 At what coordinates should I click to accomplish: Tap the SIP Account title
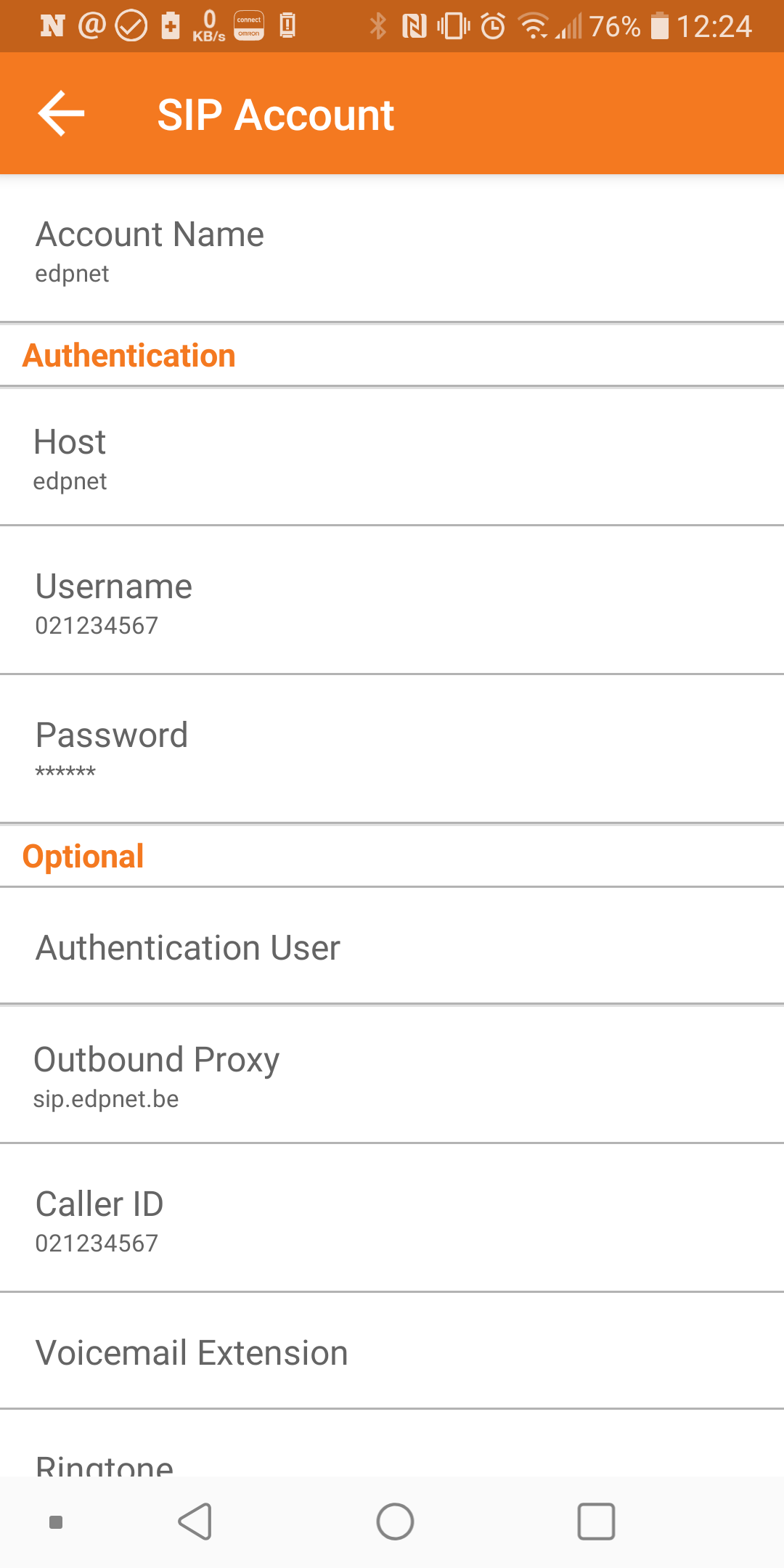(x=276, y=115)
